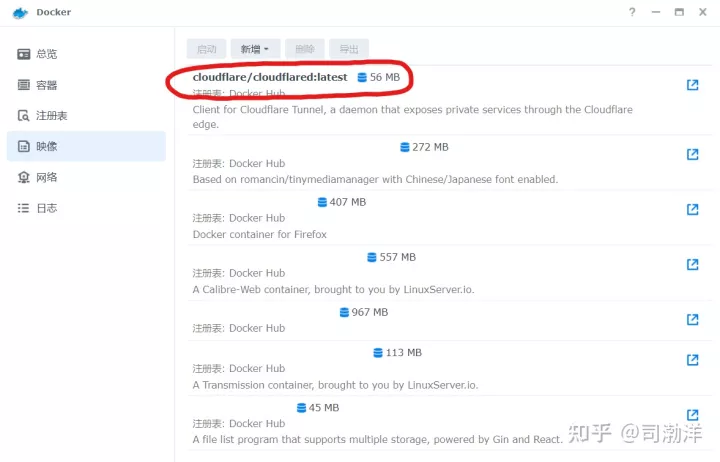Select the 映像 images section

pyautogui.click(x=86, y=146)
